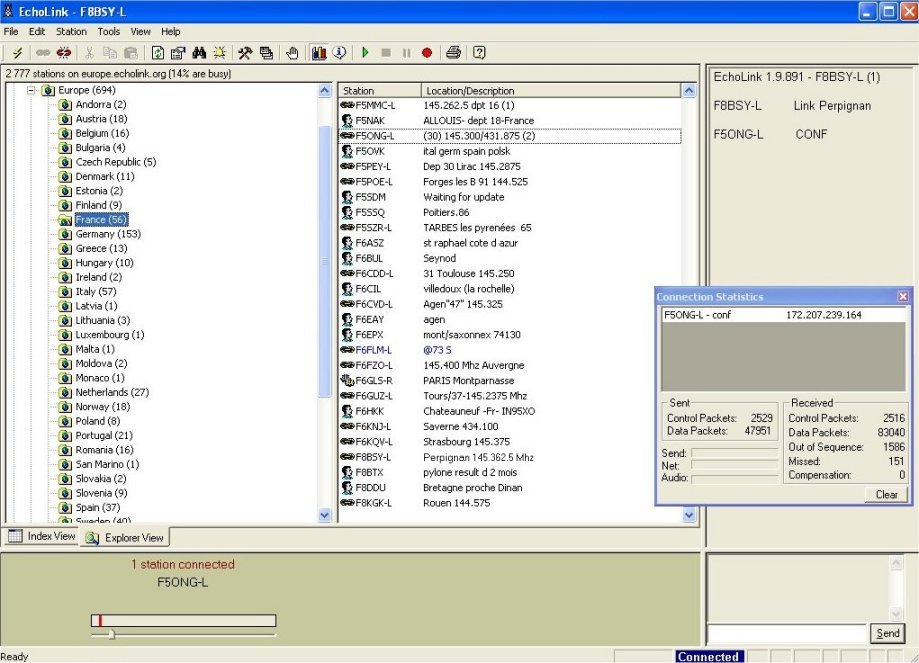The height and width of the screenshot is (663, 919).
Task: Click the pause playback button
Action: [x=406, y=53]
